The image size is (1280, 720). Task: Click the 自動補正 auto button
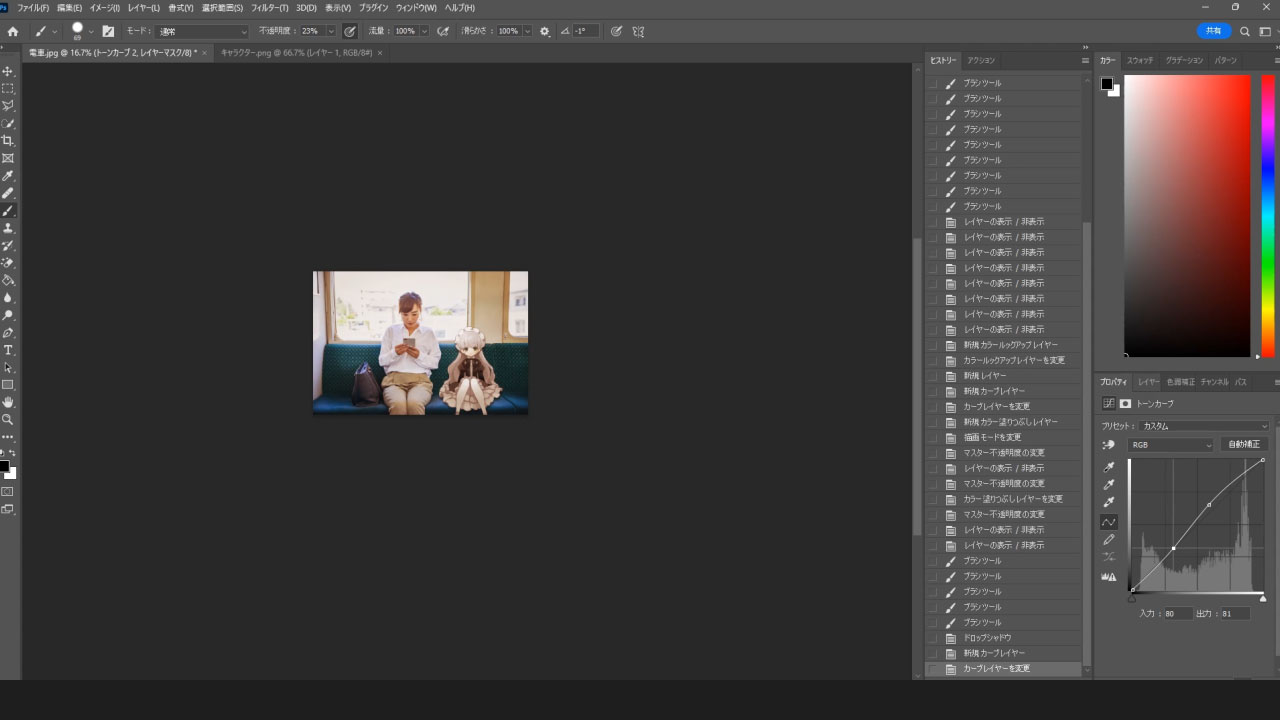(1244, 445)
